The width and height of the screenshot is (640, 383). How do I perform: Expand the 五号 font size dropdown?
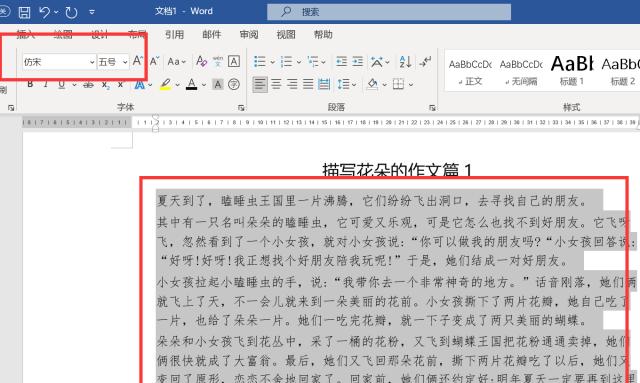coord(125,62)
